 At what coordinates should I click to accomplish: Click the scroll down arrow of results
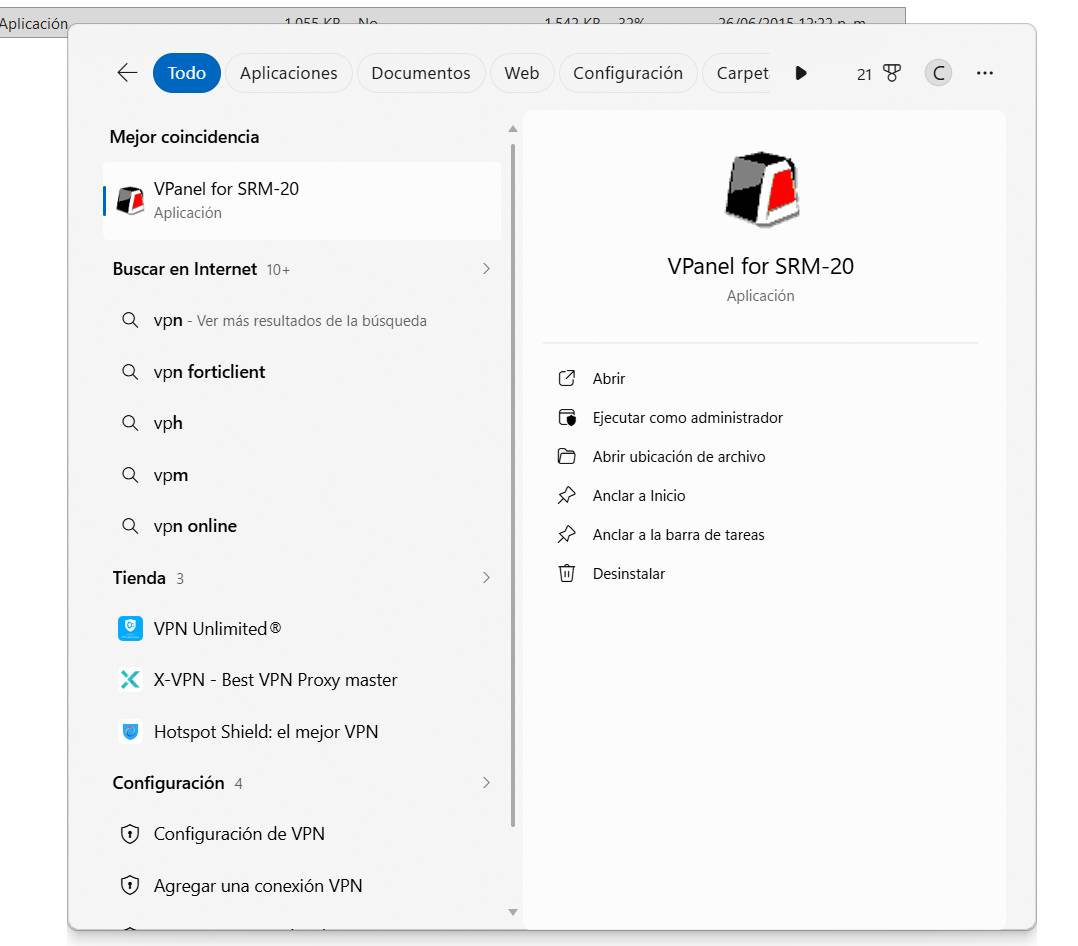513,912
